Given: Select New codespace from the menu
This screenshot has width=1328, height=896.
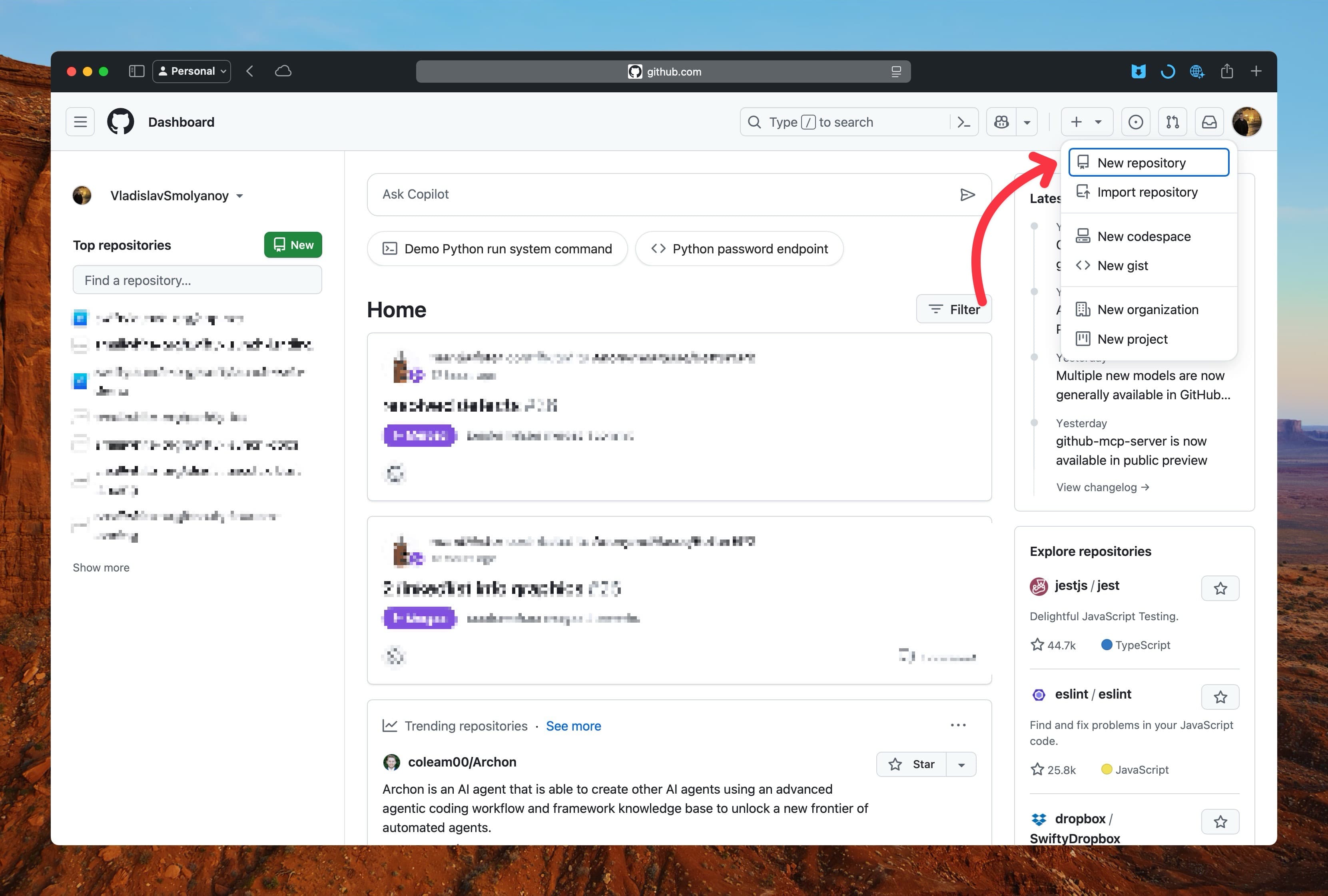Looking at the screenshot, I should tap(1149, 236).
